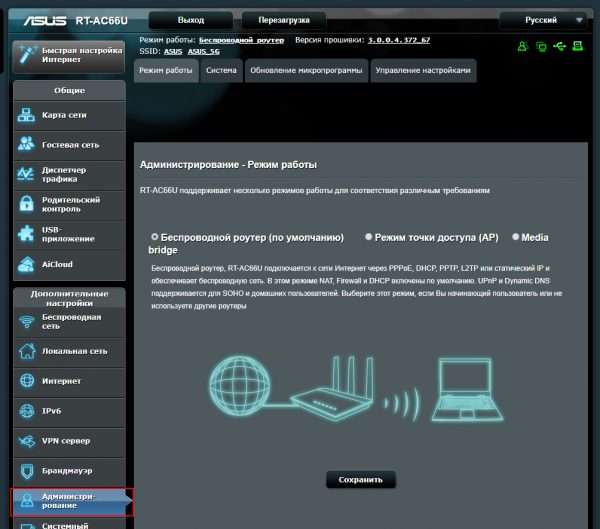The height and width of the screenshot is (529, 600).
Task: Click the green user status icon
Action: coord(522,46)
